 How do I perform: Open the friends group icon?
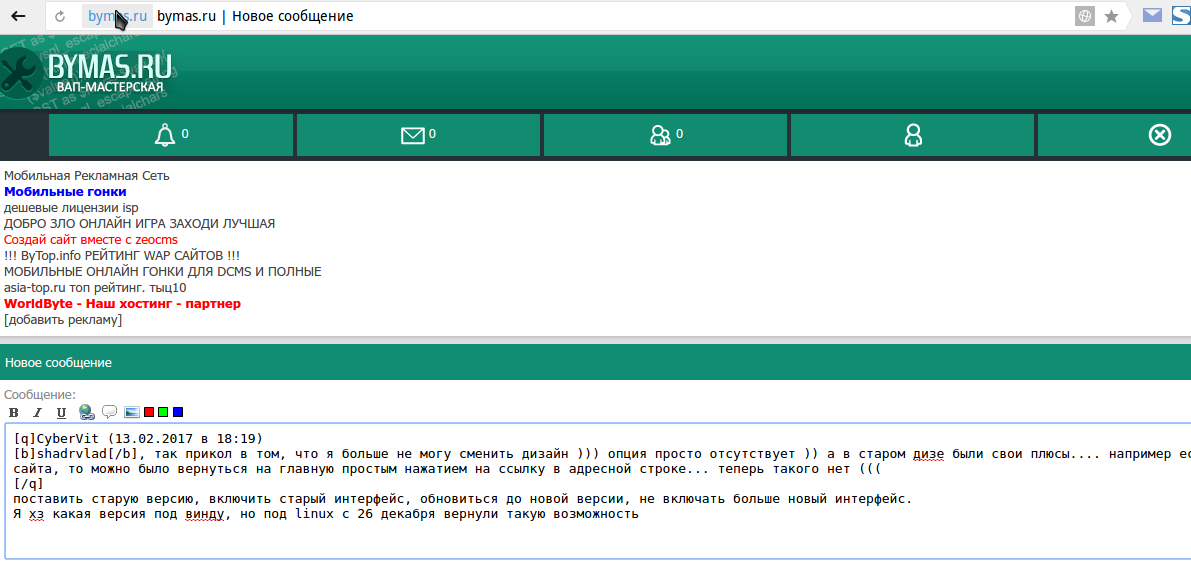tap(660, 135)
